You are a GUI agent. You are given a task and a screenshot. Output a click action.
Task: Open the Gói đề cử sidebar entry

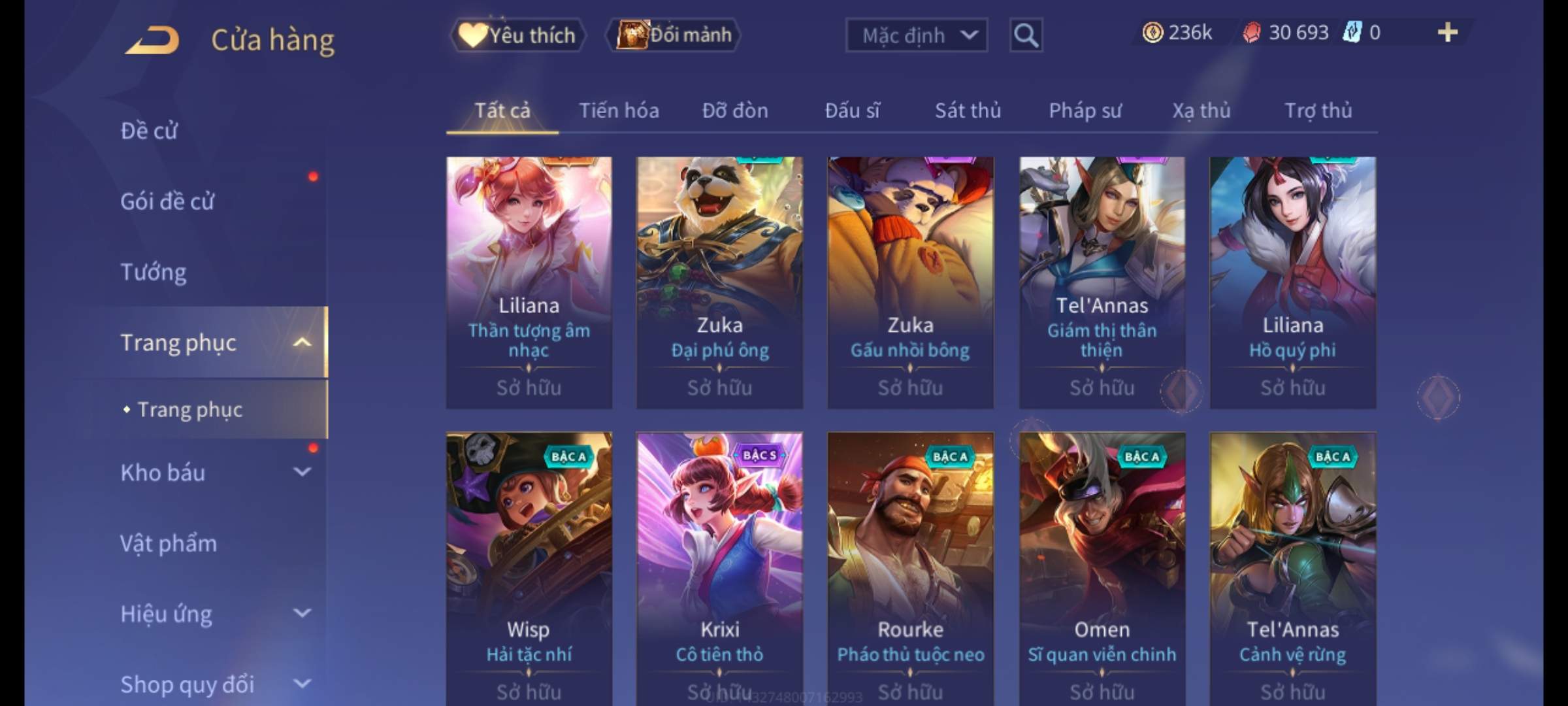pyautogui.click(x=167, y=201)
